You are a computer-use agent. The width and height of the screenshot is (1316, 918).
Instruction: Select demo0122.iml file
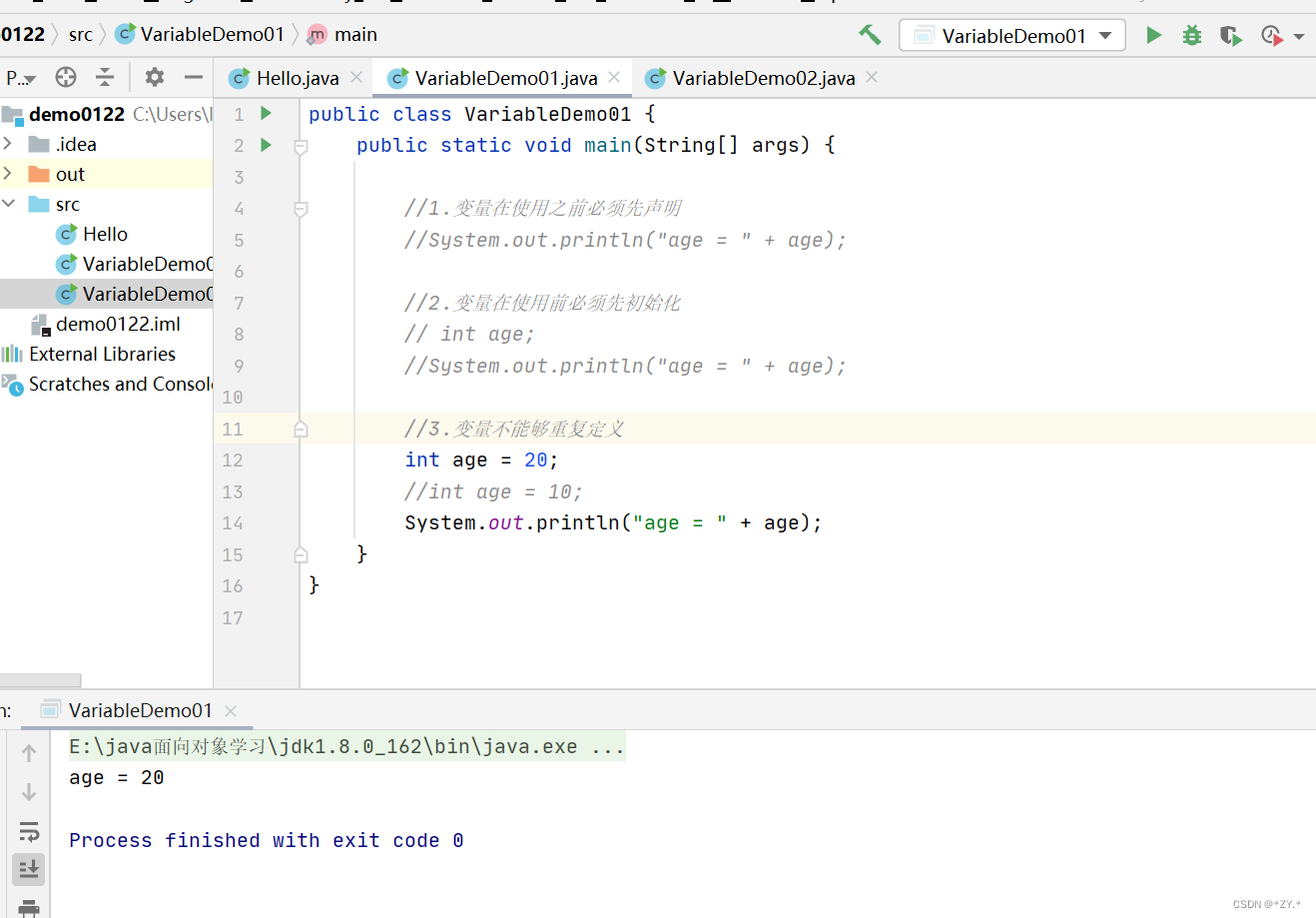click(x=106, y=324)
